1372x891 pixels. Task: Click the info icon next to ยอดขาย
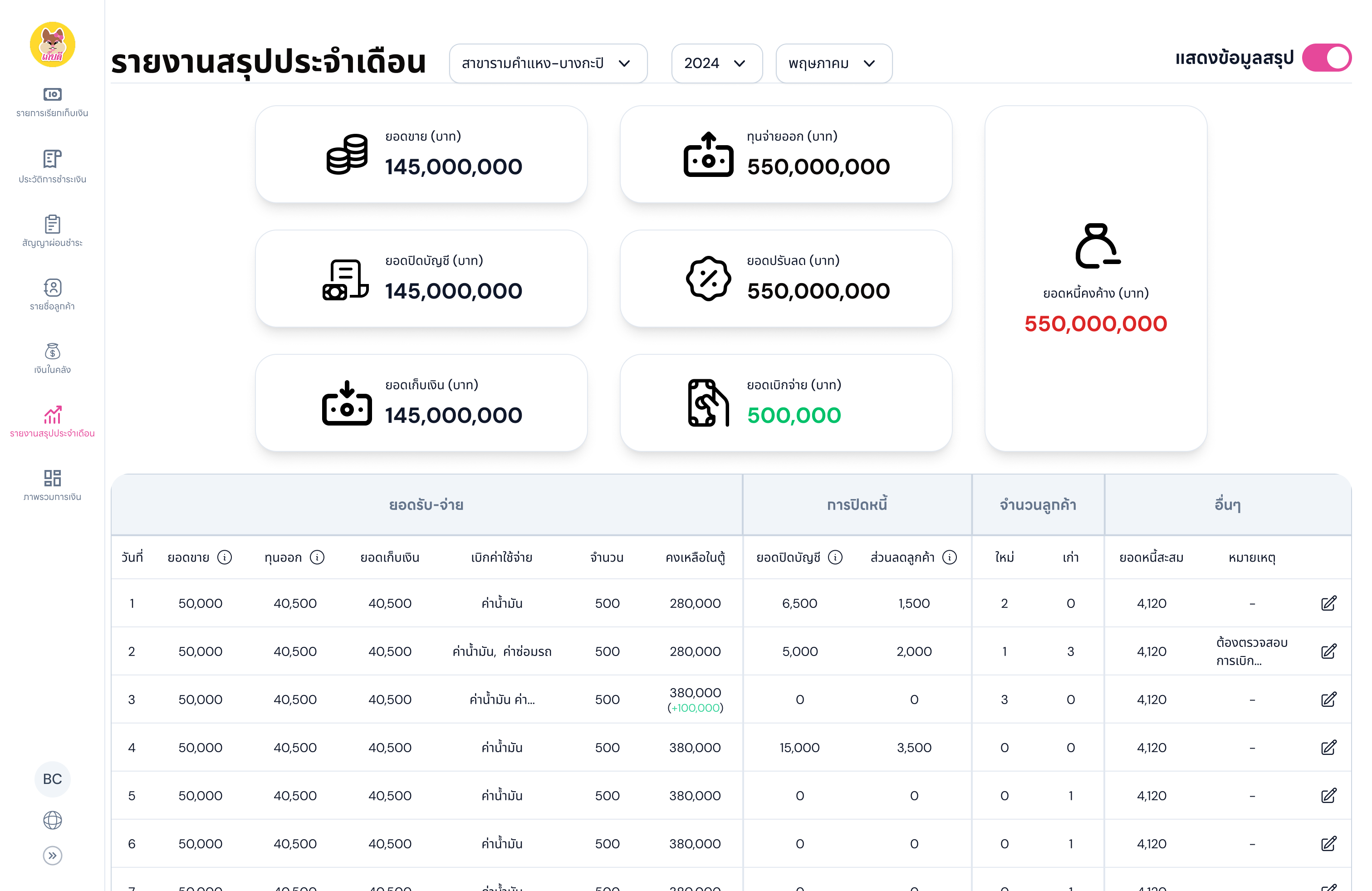(x=224, y=557)
